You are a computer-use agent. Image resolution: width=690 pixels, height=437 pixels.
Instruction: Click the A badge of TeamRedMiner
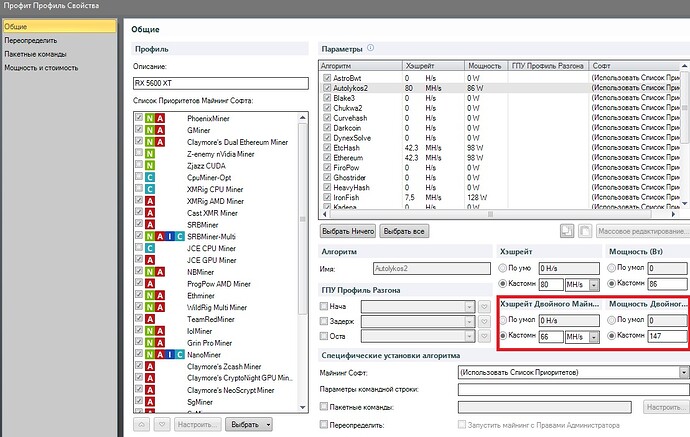pos(150,319)
